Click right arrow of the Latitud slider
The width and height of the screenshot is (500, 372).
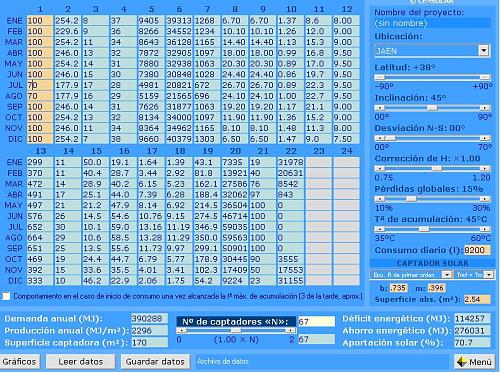pos(485,77)
